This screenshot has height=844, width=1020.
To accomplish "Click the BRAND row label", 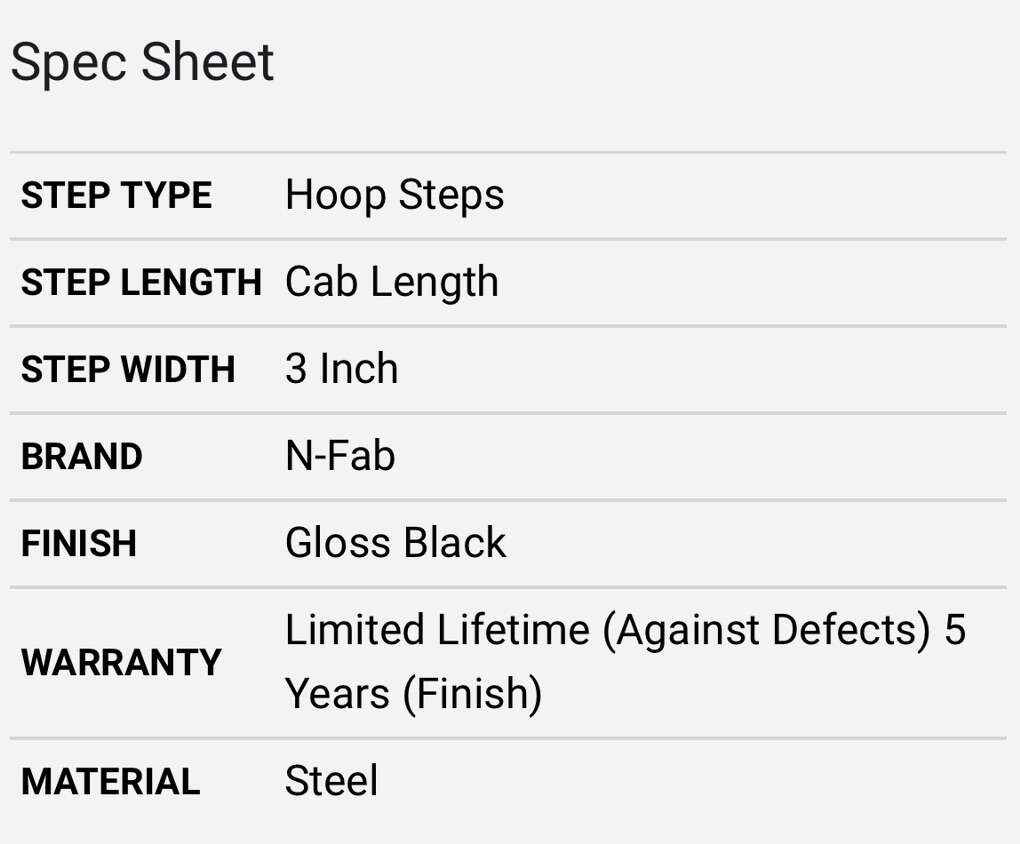I will coord(82,457).
